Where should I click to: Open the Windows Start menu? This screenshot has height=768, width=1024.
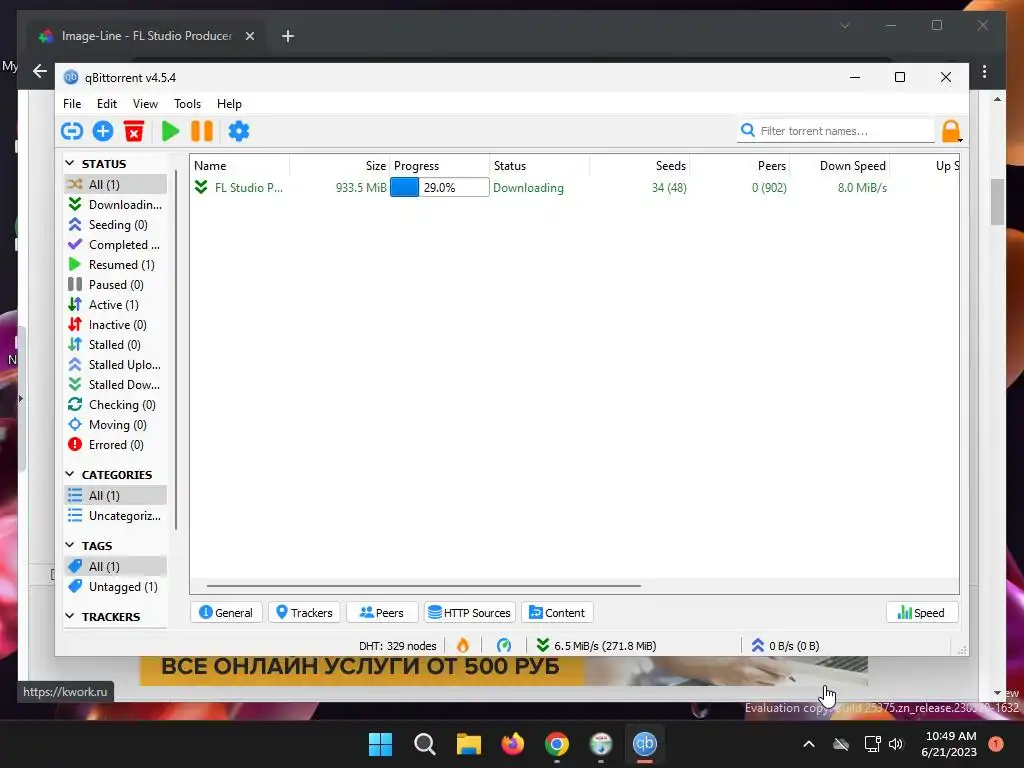(x=381, y=744)
